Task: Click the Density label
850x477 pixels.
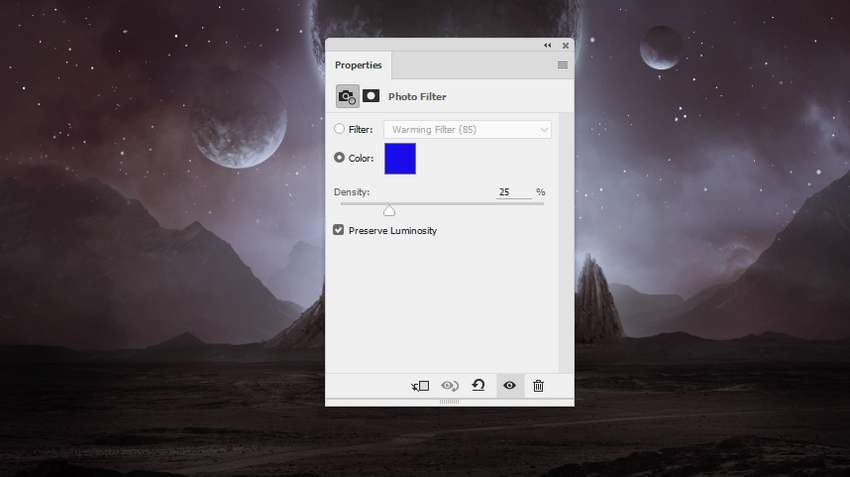Action: [x=352, y=192]
